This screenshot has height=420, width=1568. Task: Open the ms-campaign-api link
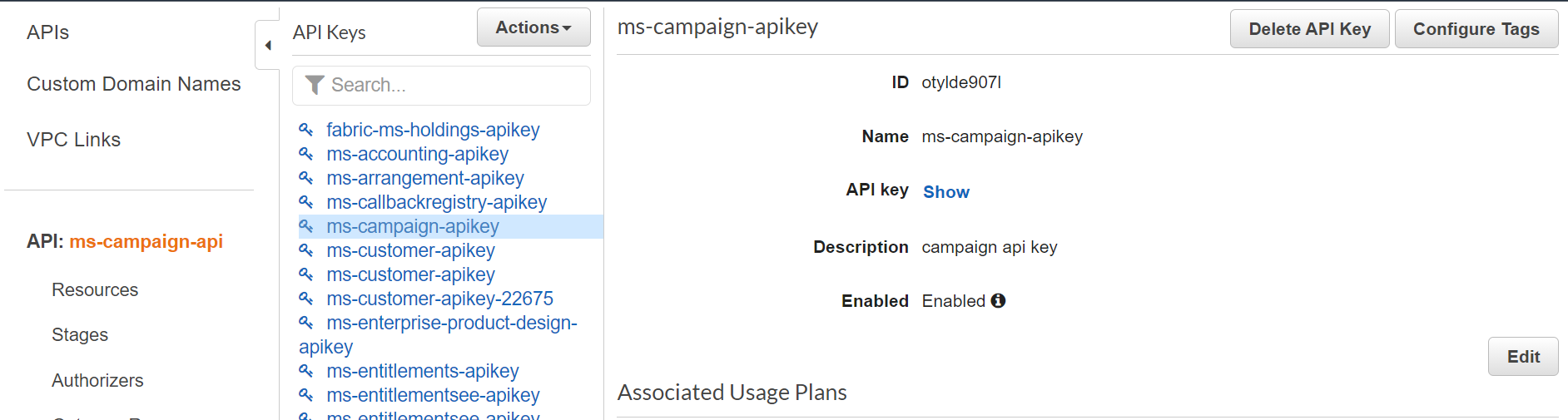(146, 241)
